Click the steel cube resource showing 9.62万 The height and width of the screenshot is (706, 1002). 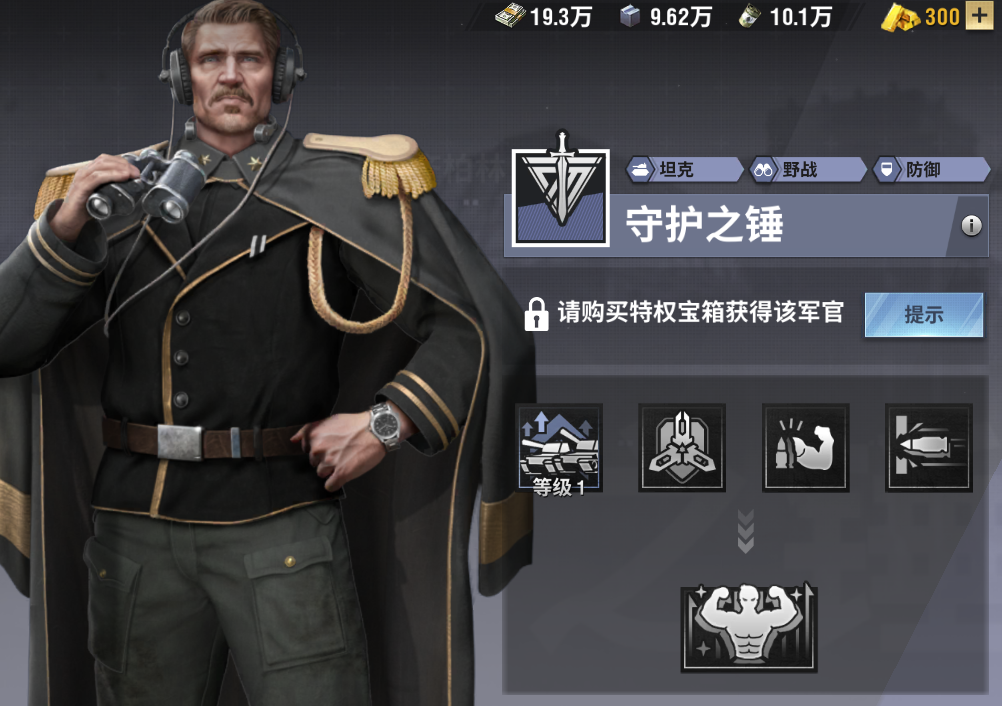pos(666,17)
